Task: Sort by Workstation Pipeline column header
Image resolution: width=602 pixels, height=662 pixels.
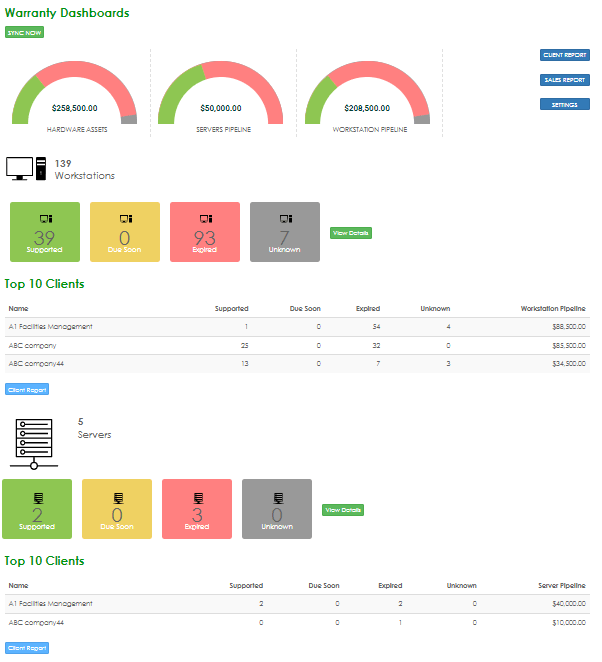Action: click(x=551, y=309)
